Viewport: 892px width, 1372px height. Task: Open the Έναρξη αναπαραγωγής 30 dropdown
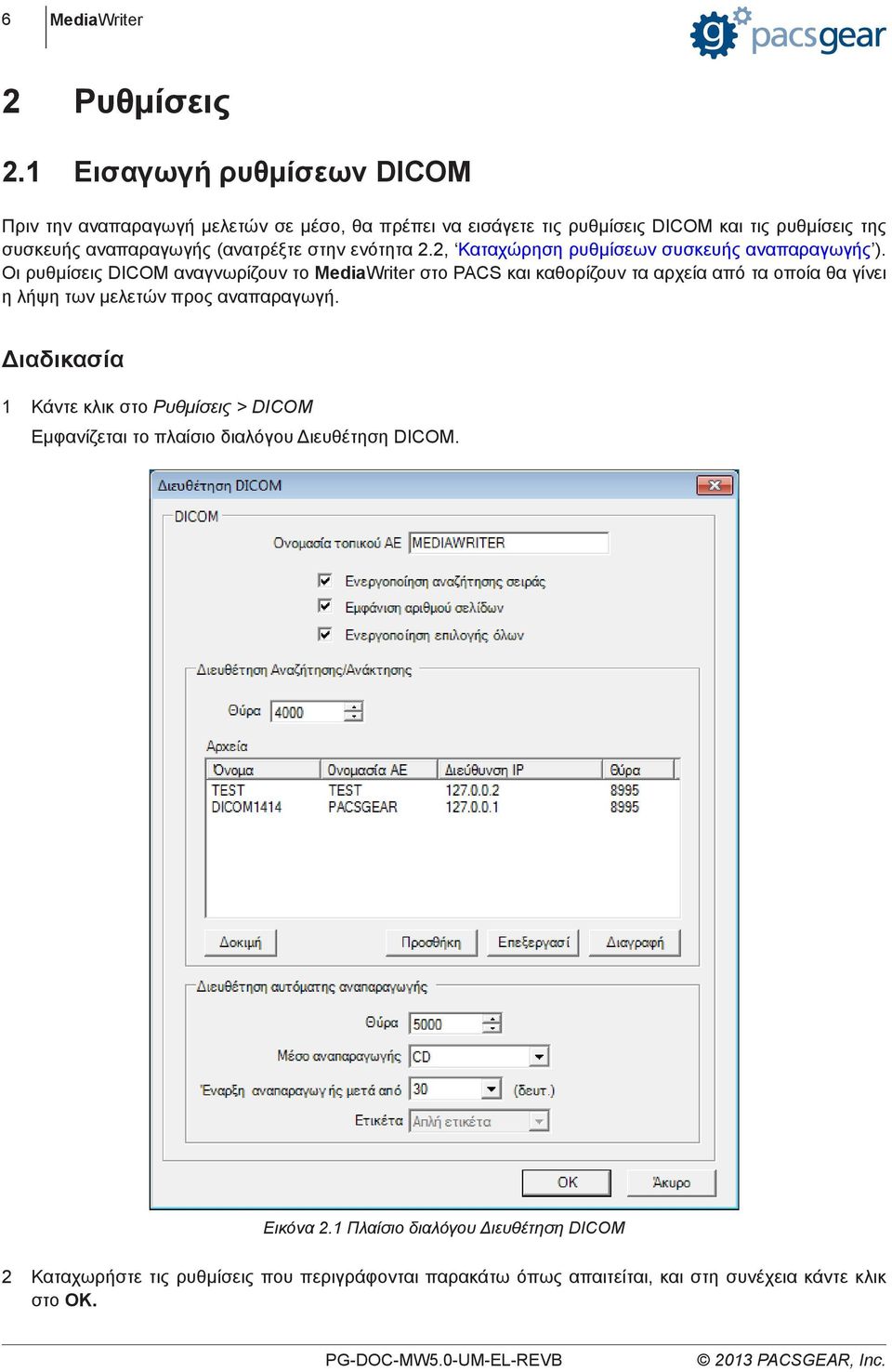tap(492, 1088)
